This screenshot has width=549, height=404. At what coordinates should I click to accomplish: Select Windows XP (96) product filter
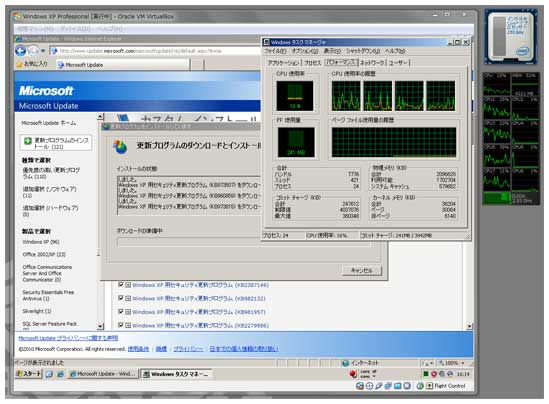tap(41, 242)
